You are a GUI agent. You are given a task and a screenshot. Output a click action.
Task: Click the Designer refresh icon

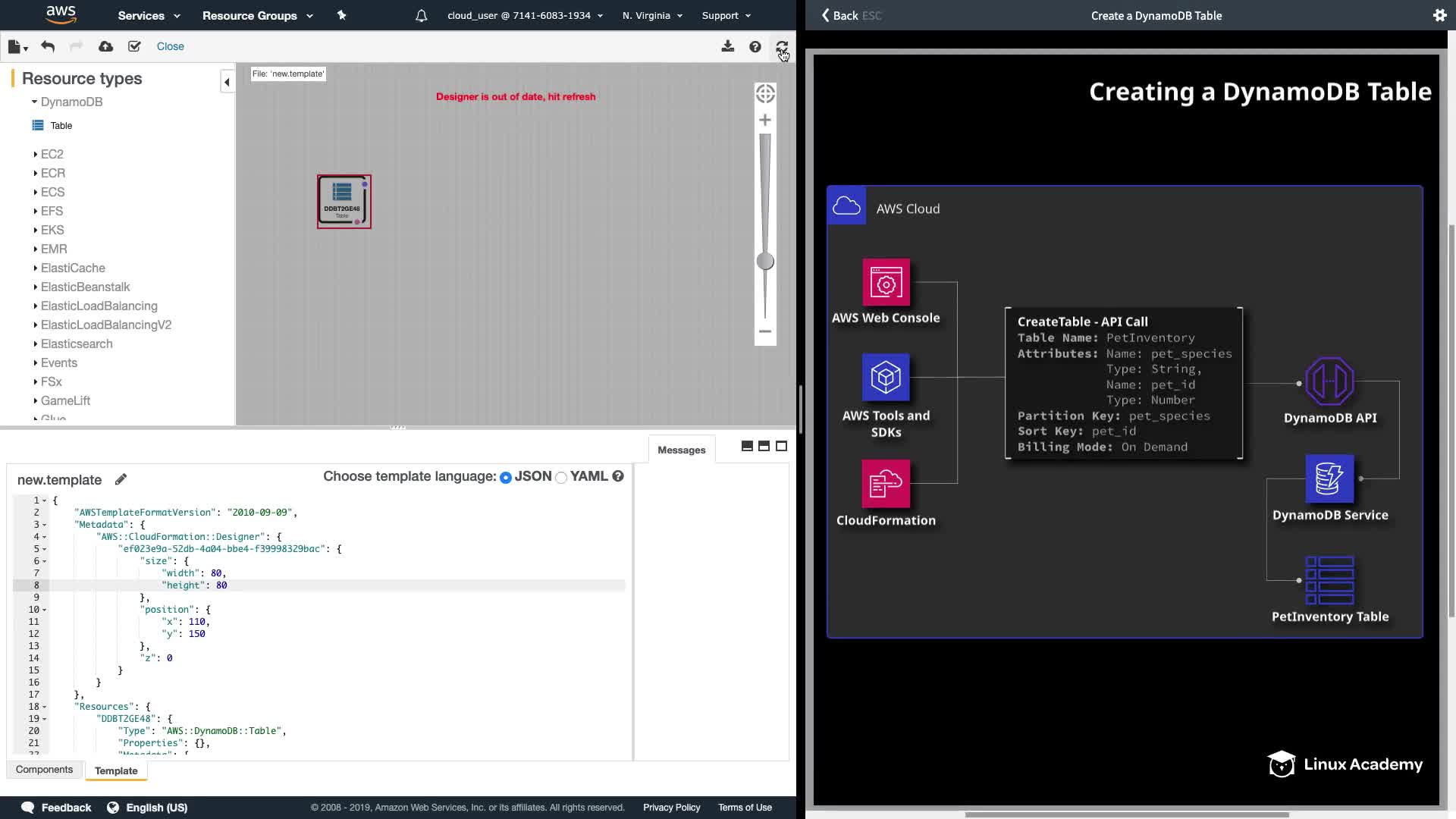coord(782,47)
